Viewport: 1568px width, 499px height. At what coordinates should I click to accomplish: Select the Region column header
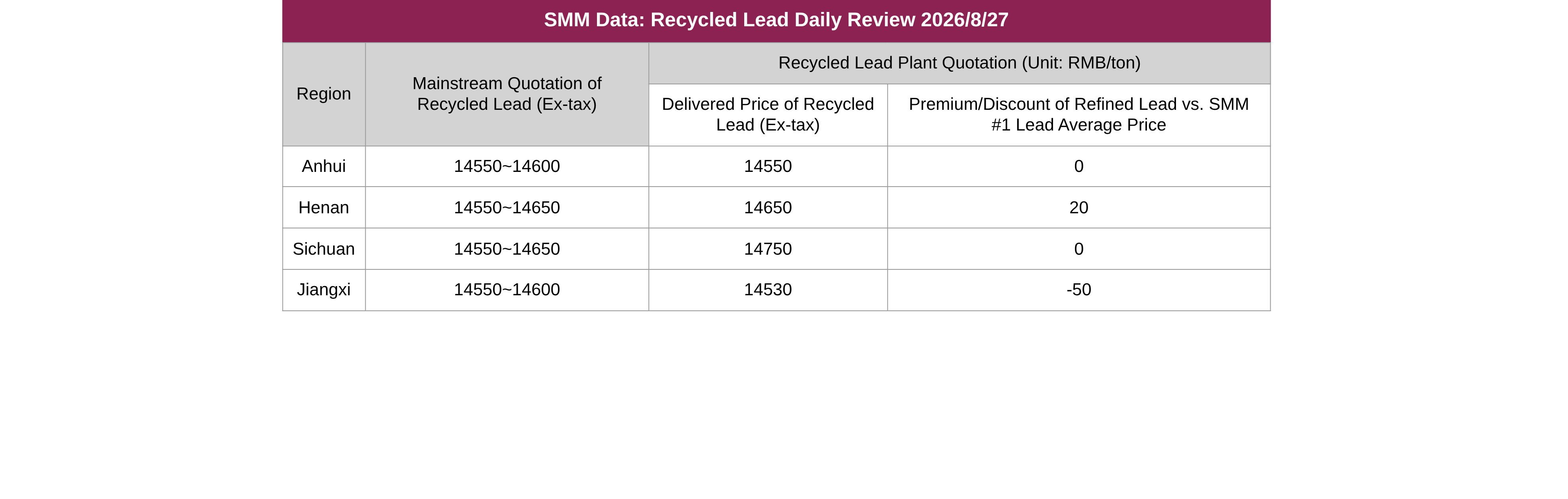click(x=324, y=94)
